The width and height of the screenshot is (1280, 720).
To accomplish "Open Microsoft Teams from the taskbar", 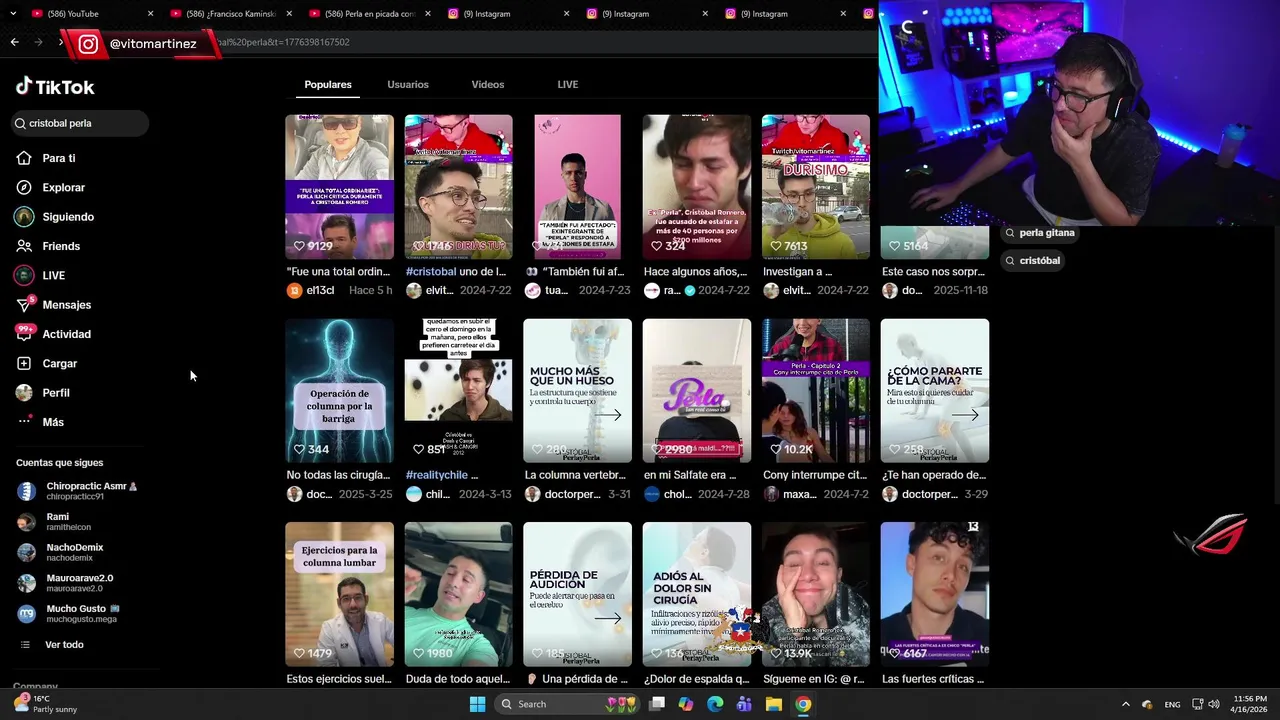I will pos(744,704).
